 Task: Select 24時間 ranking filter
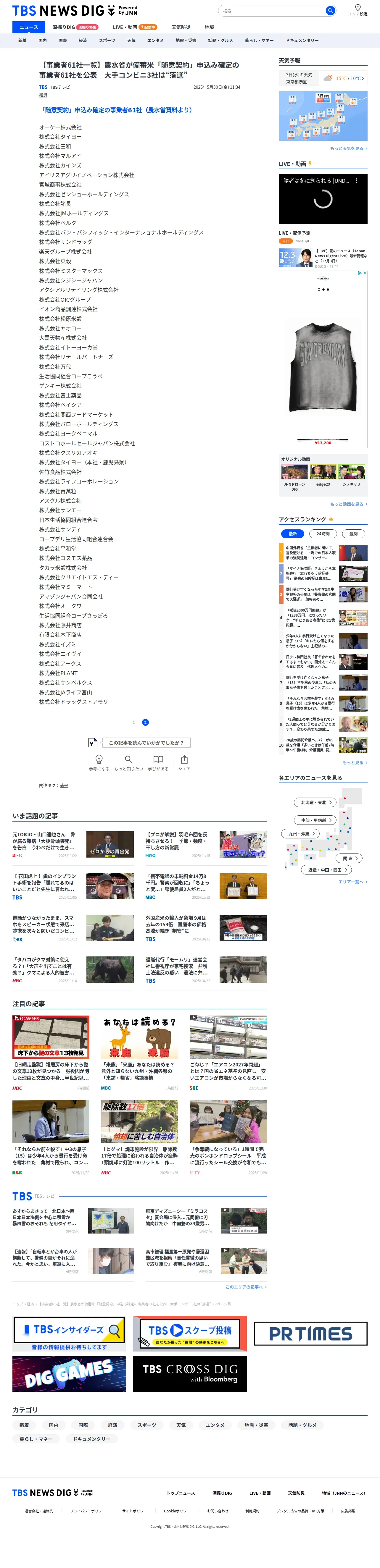tap(323, 534)
